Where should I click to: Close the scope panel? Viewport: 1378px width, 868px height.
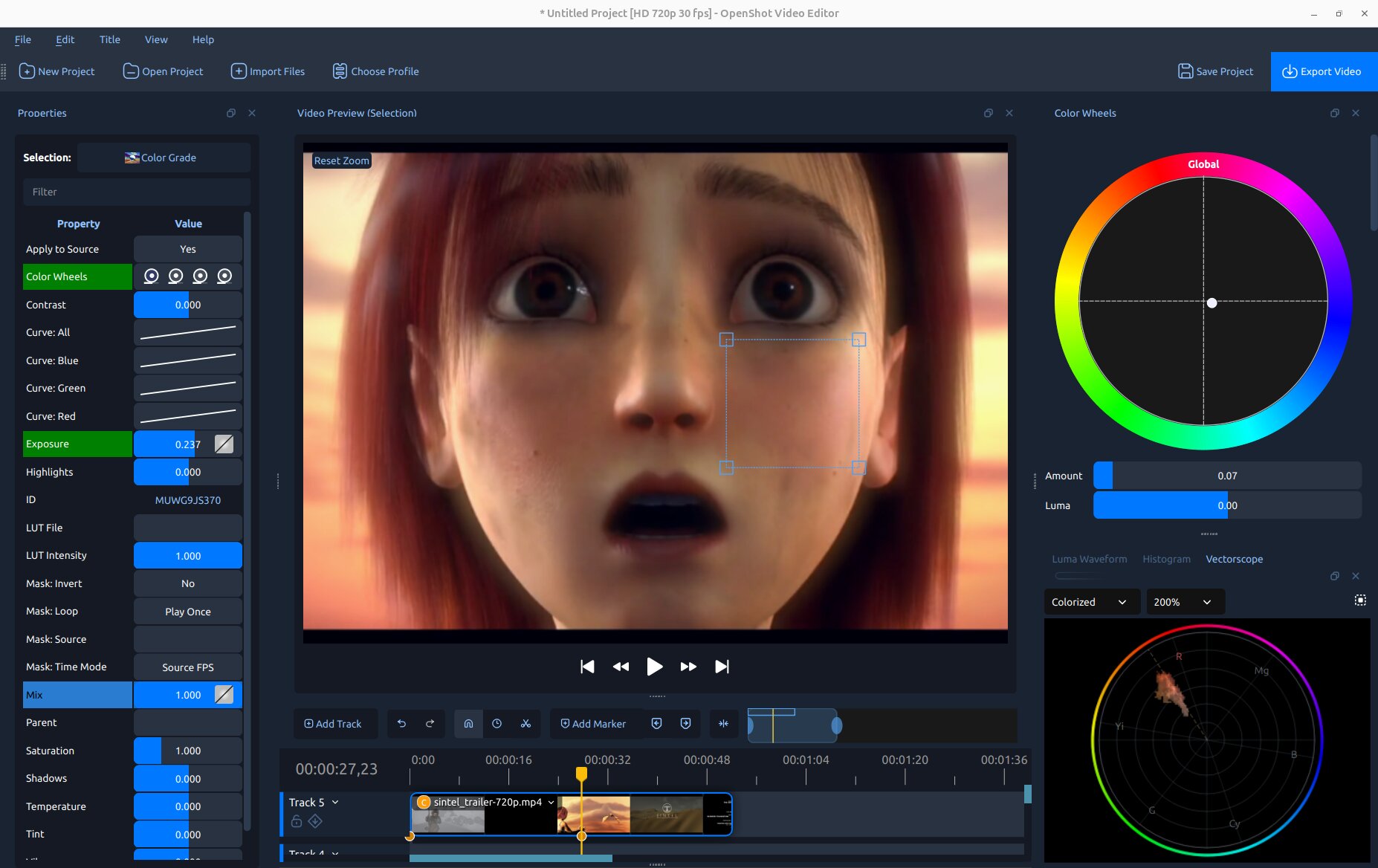point(1356,576)
